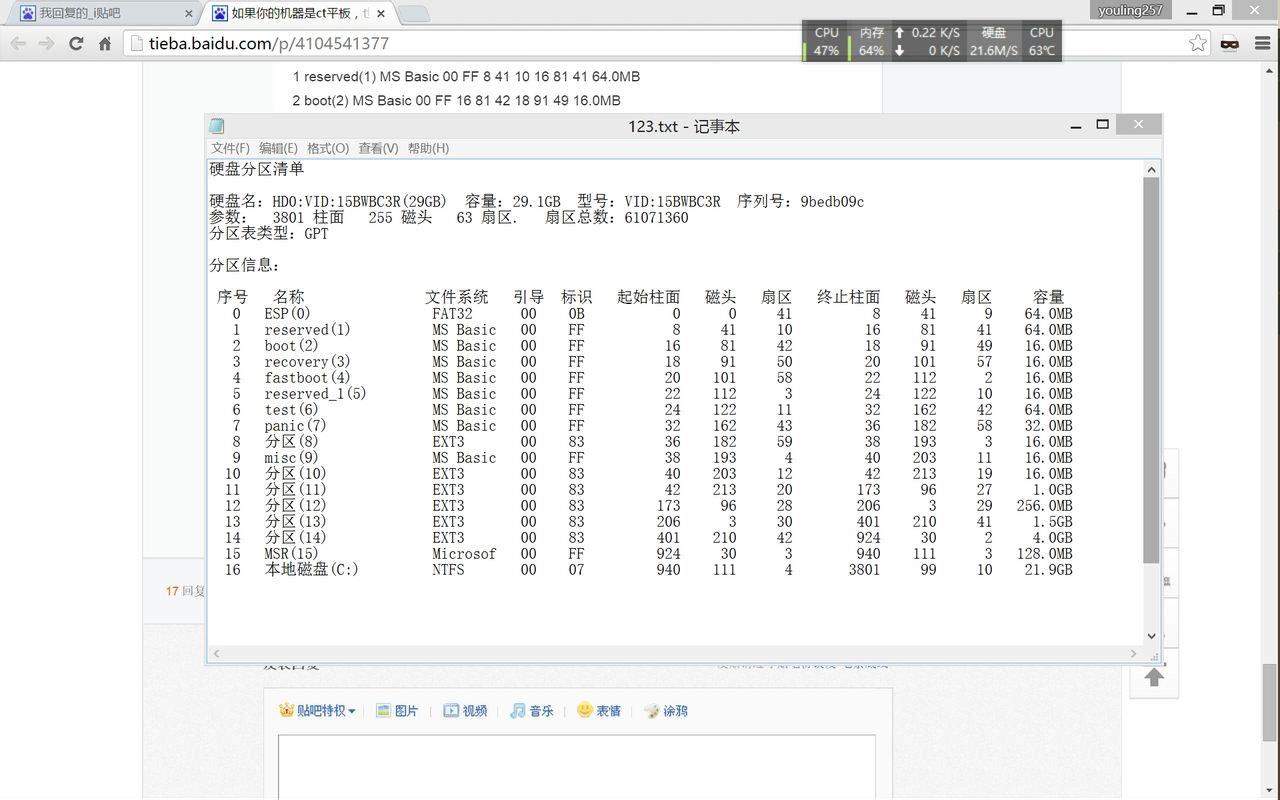Screen dimensions: 1280x800
Task: Expand the 贴吧特权 dropdown
Action: click(x=317, y=711)
